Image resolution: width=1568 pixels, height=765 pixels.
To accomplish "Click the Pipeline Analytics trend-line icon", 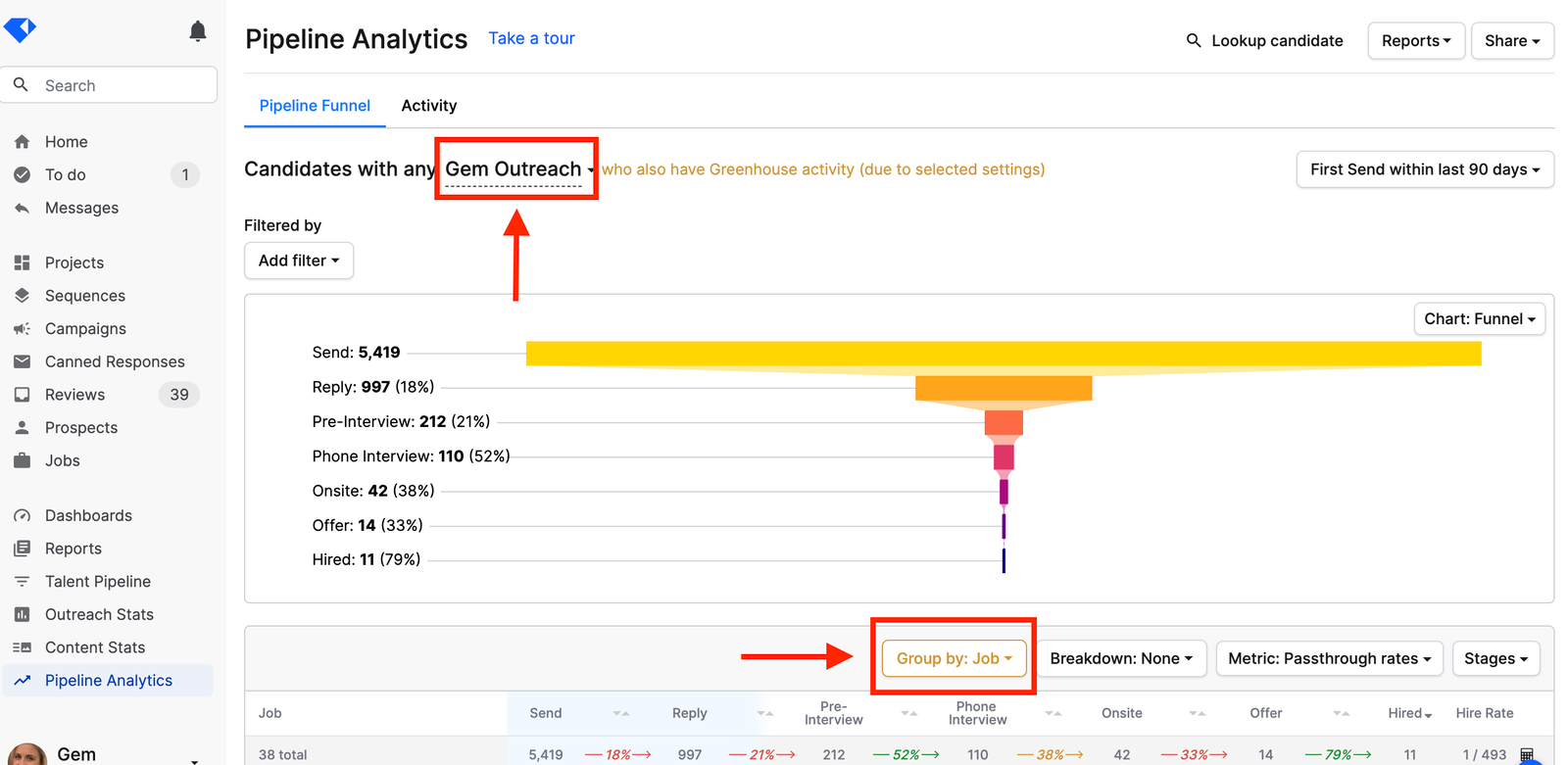I will (x=22, y=680).
